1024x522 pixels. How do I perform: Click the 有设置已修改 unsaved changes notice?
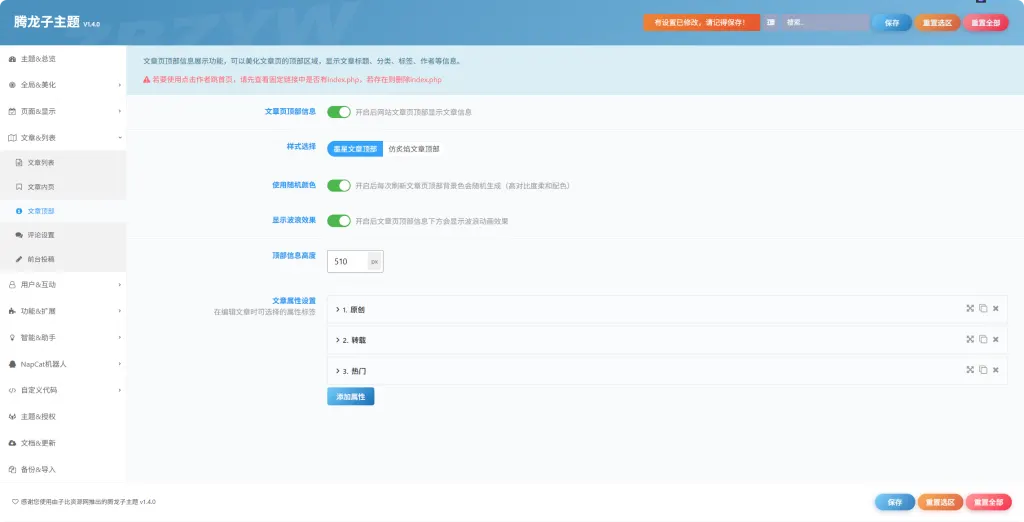coord(701,22)
